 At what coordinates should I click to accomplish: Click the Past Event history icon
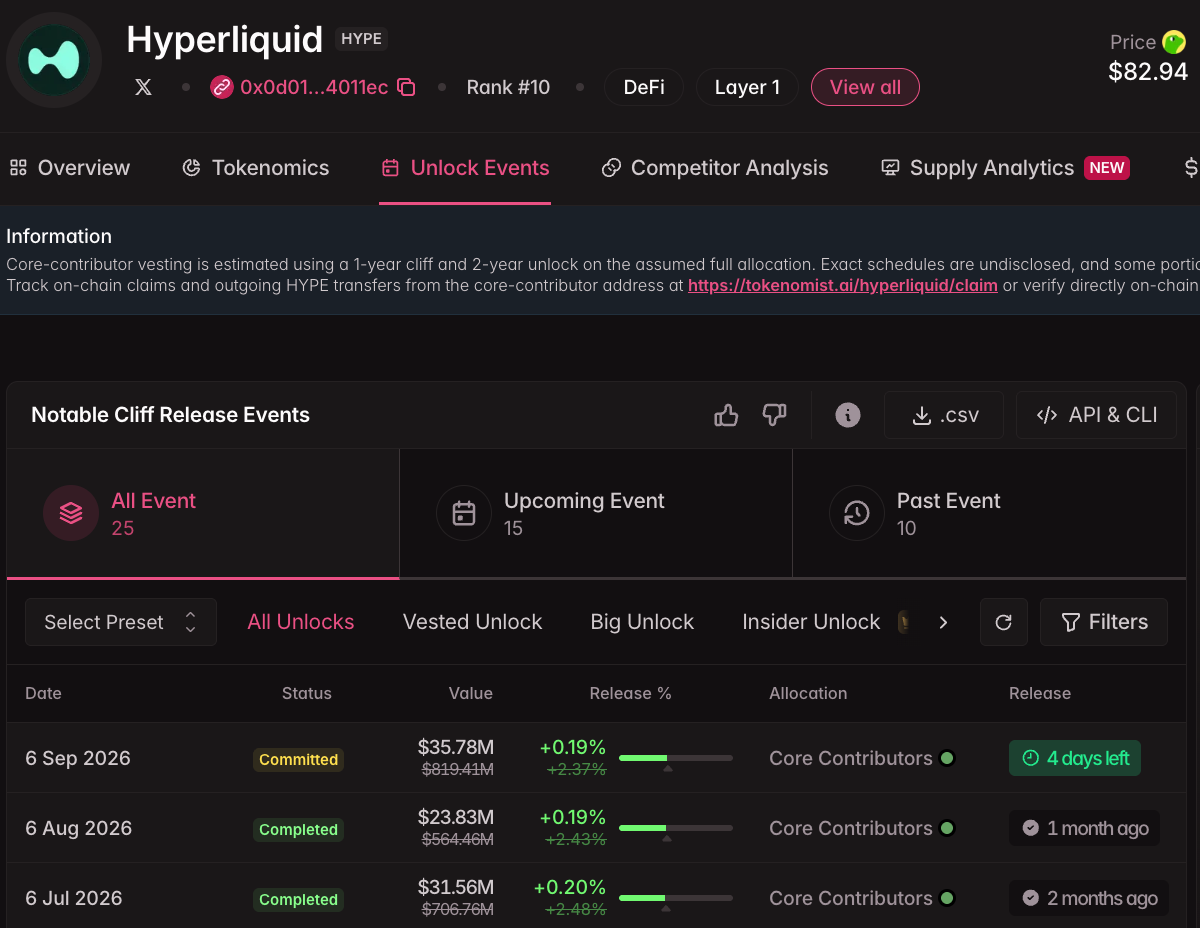point(856,513)
